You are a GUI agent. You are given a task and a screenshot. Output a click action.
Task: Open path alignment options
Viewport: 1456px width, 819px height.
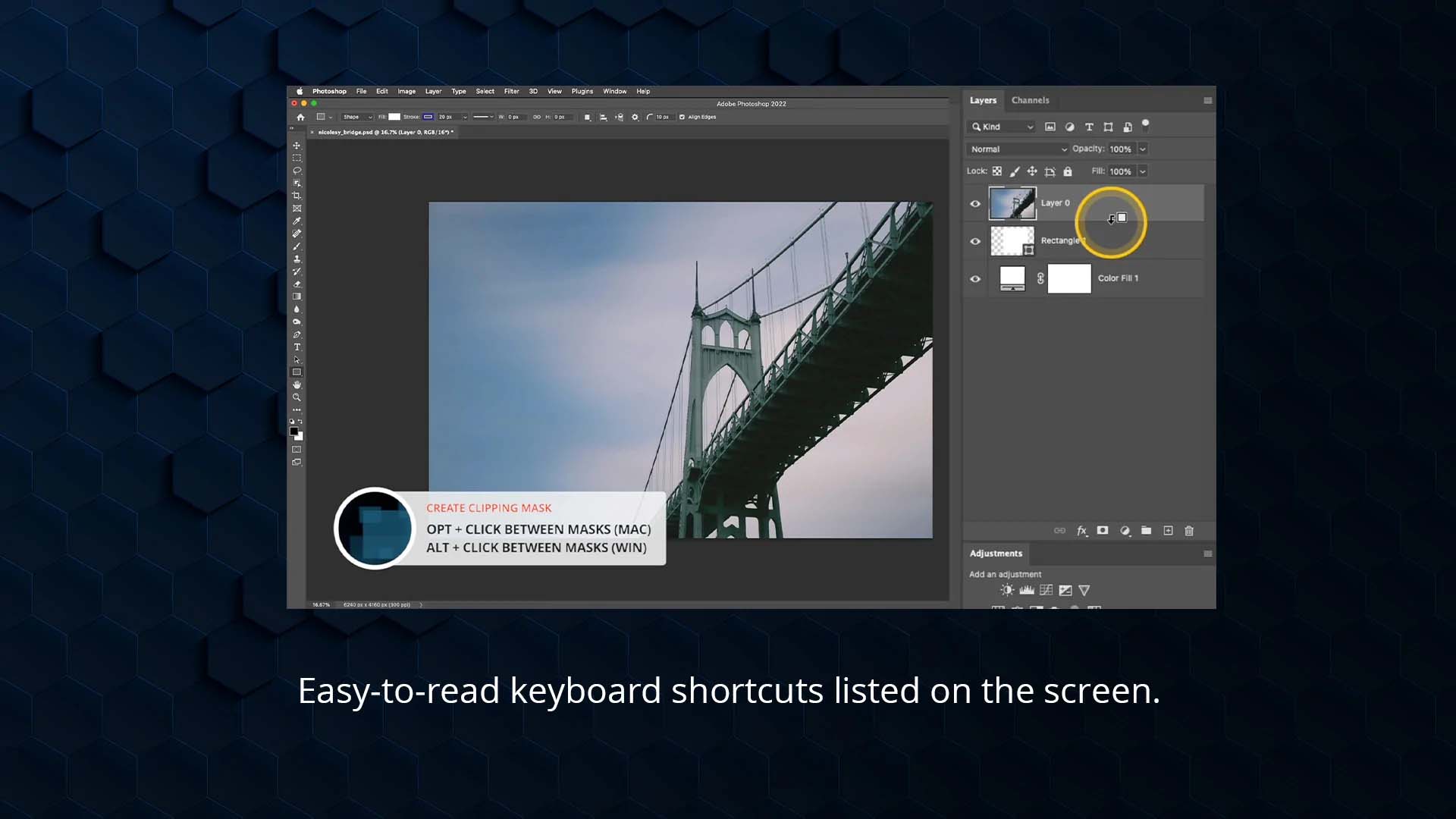pyautogui.click(x=603, y=117)
